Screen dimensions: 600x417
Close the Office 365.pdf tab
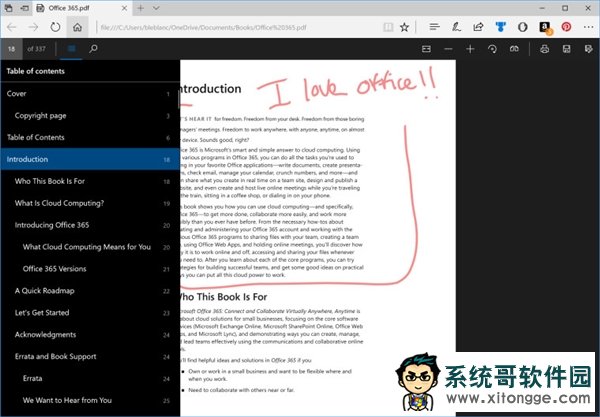pos(124,8)
